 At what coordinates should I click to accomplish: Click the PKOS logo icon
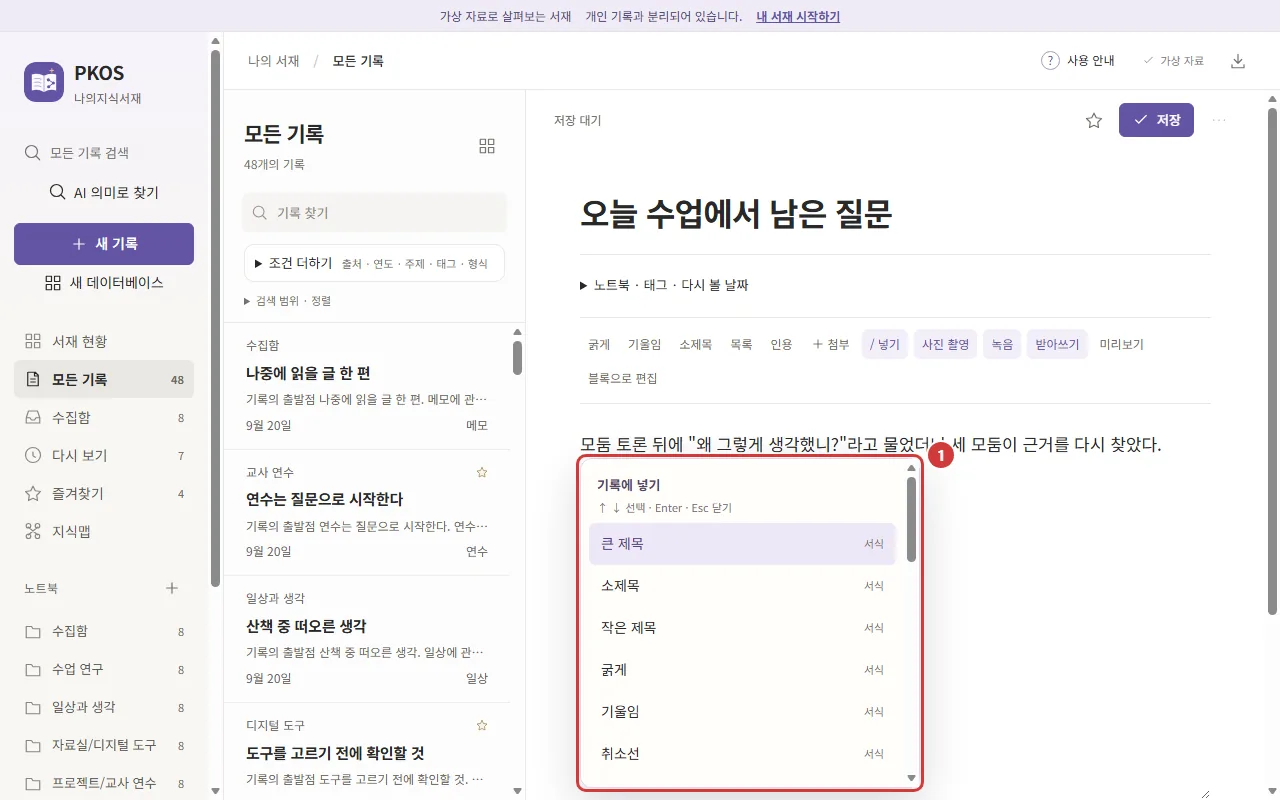(44, 82)
